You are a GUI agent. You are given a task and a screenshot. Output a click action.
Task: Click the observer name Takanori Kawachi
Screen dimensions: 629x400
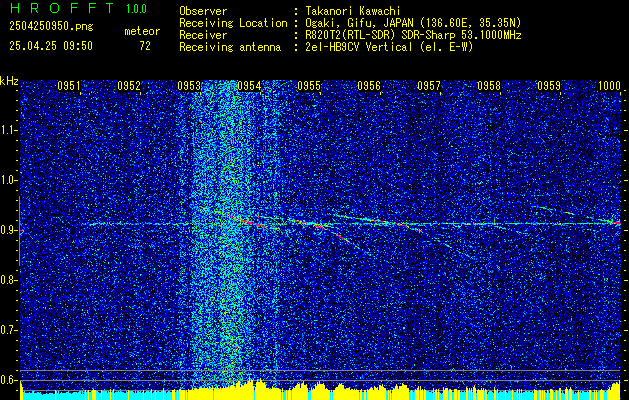pyautogui.click(x=353, y=11)
